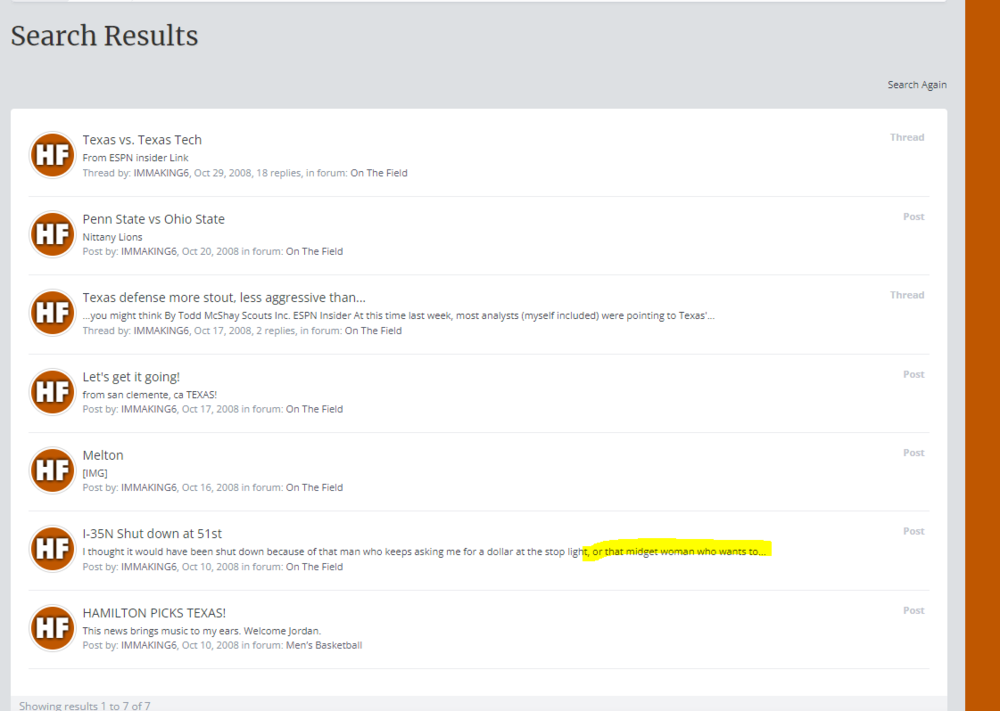Open the Texas vs. Texas Tech thread title
This screenshot has height=711, width=1000.
(142, 140)
